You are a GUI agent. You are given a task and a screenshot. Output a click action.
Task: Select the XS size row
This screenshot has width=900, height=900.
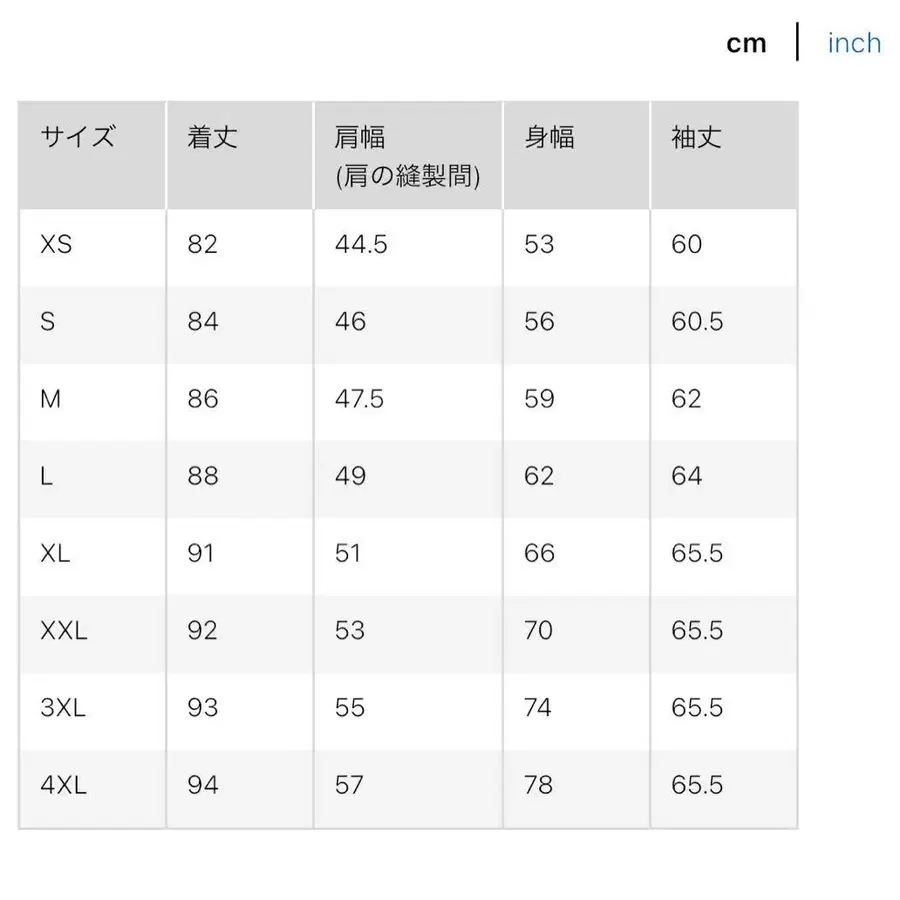pyautogui.click(x=55, y=245)
